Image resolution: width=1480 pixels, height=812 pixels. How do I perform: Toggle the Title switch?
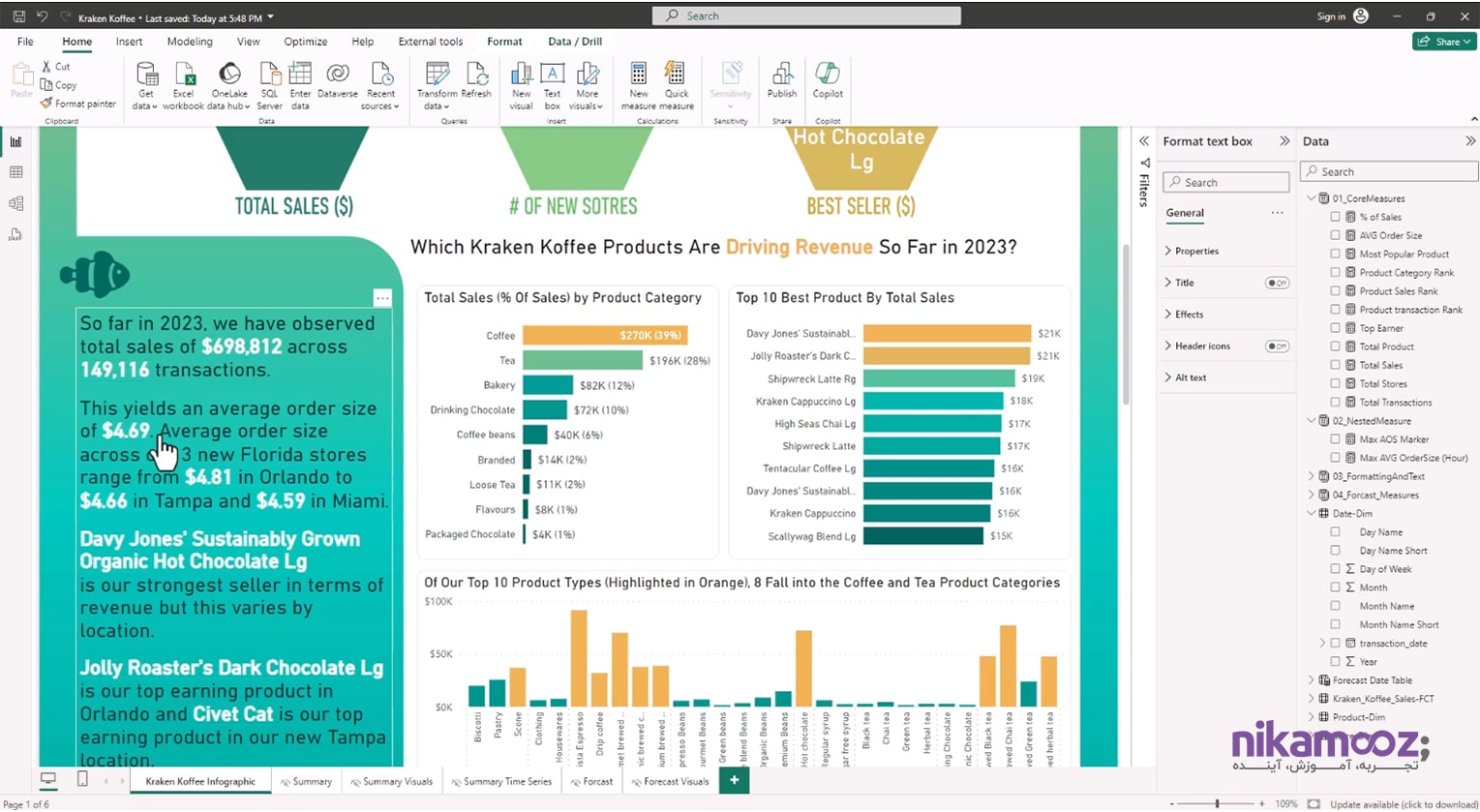1277,283
